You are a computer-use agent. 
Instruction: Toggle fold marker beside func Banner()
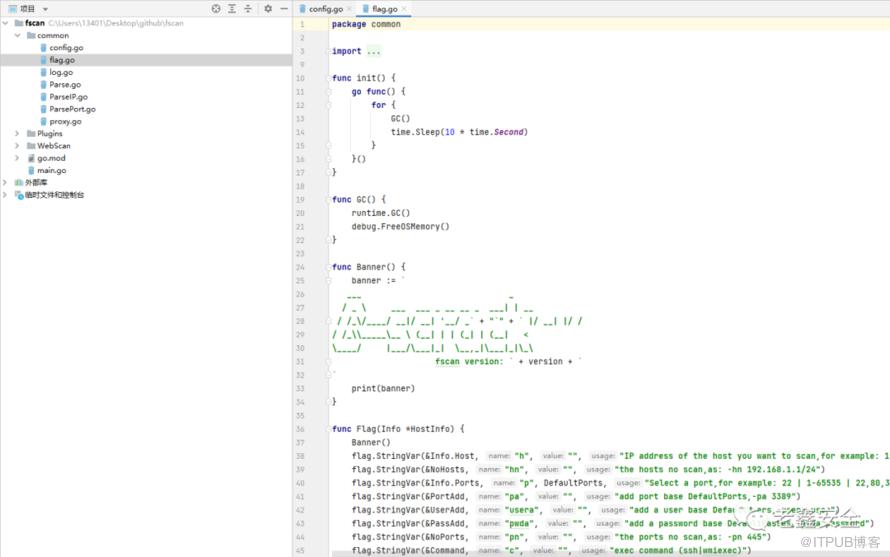point(328,267)
